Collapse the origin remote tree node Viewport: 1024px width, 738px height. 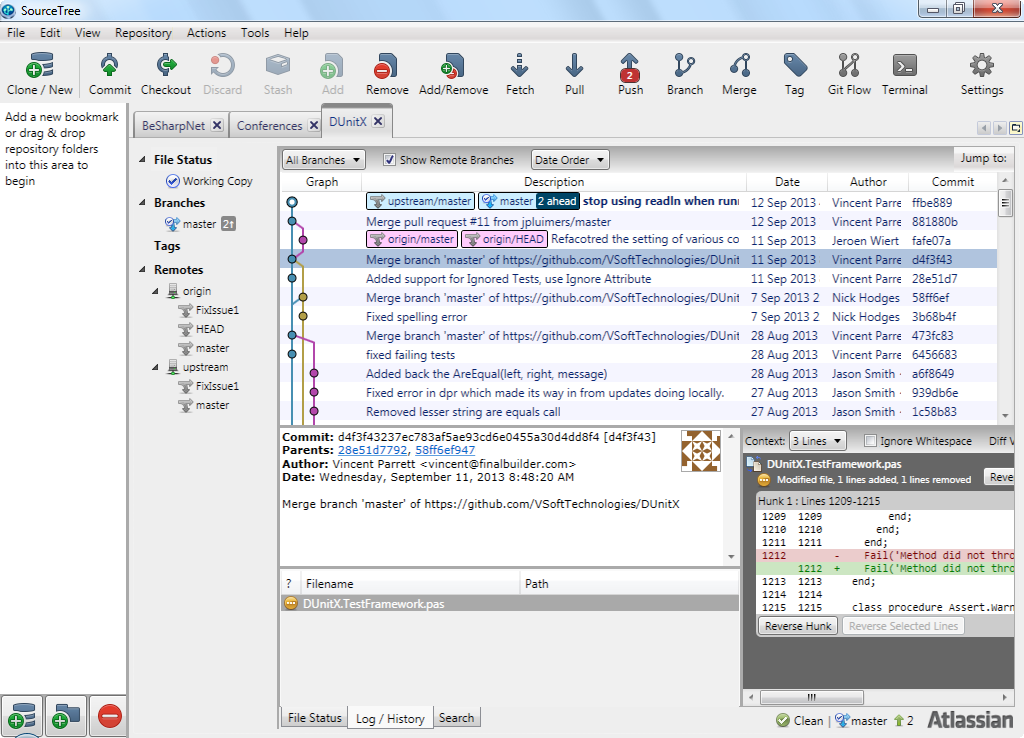coord(156,291)
